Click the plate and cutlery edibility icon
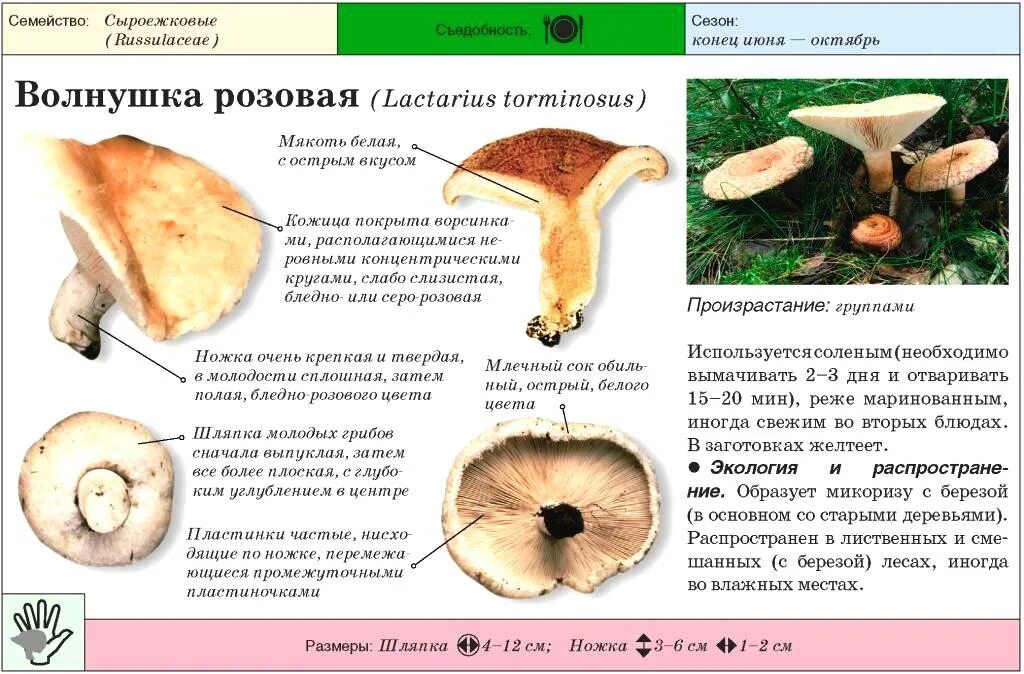 click(563, 29)
